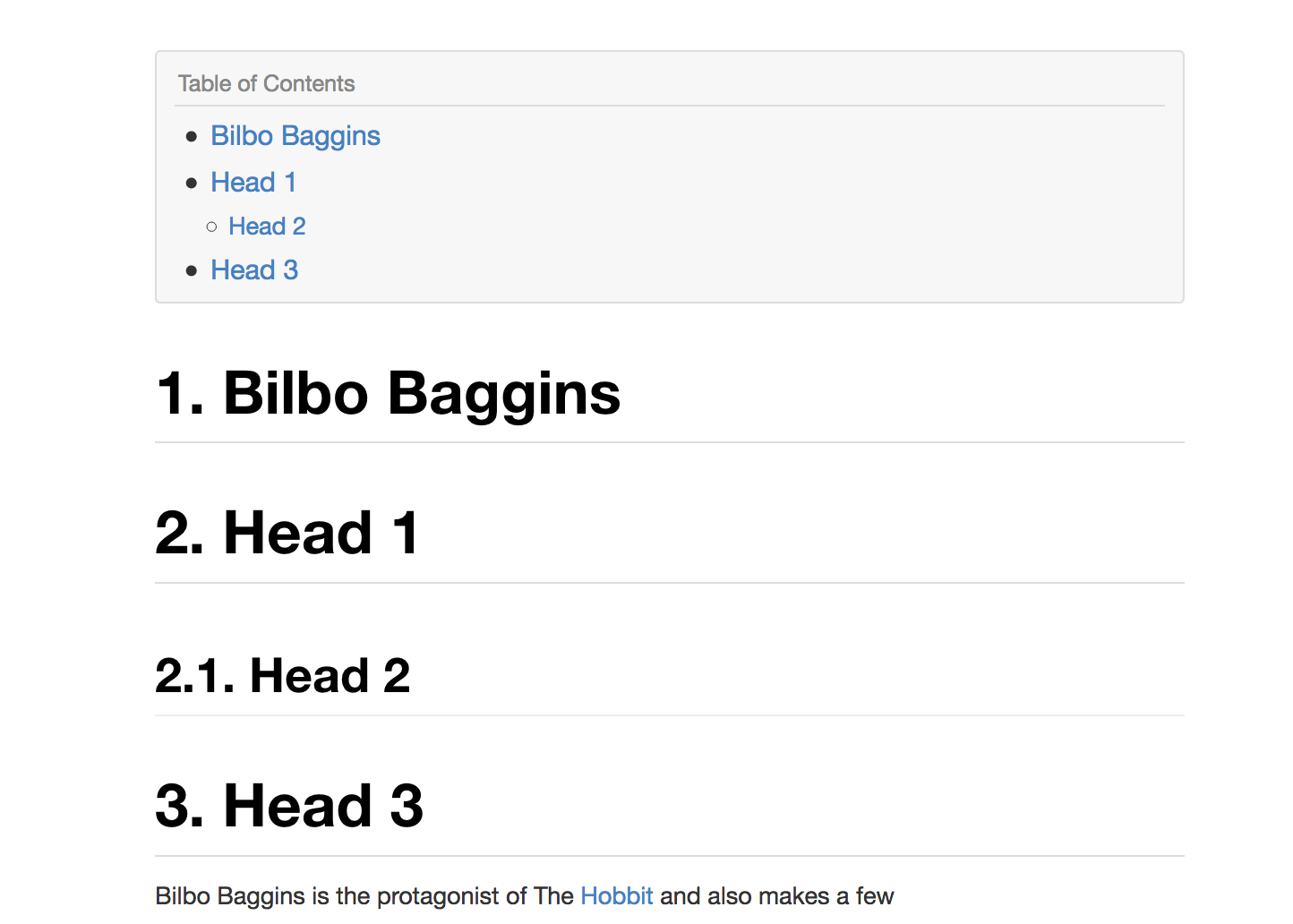Click the divider line under Table of Contents

point(669,106)
